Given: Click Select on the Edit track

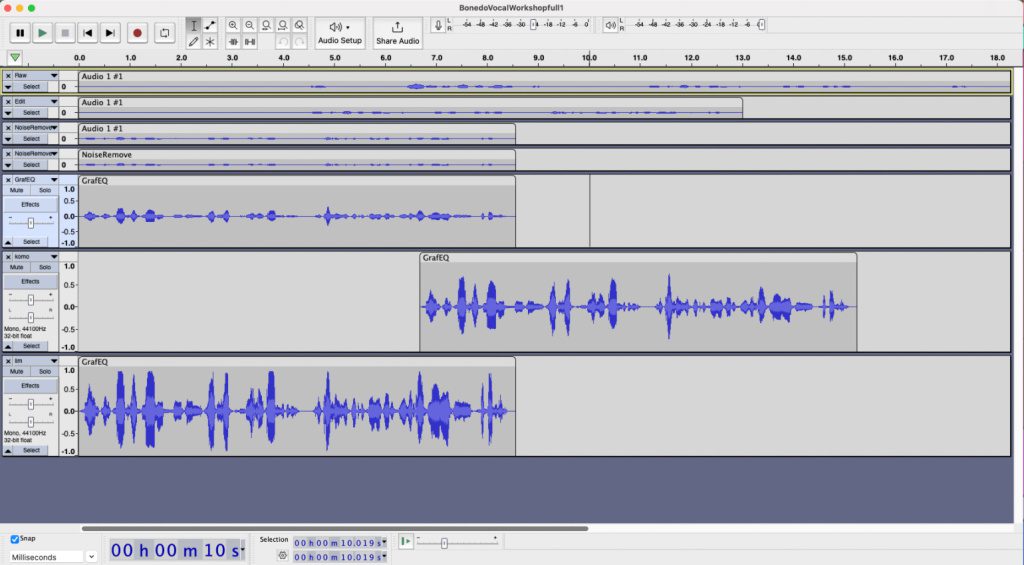Looking at the screenshot, I should [x=31, y=112].
